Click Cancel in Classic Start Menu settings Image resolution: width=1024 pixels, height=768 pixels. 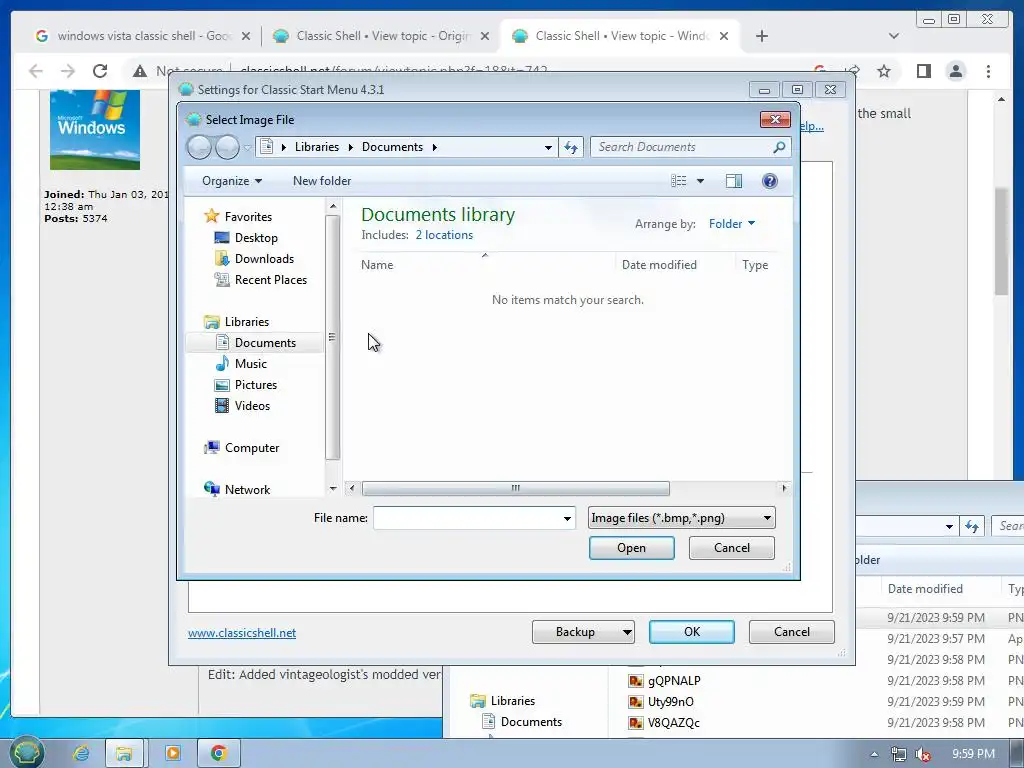click(x=792, y=632)
